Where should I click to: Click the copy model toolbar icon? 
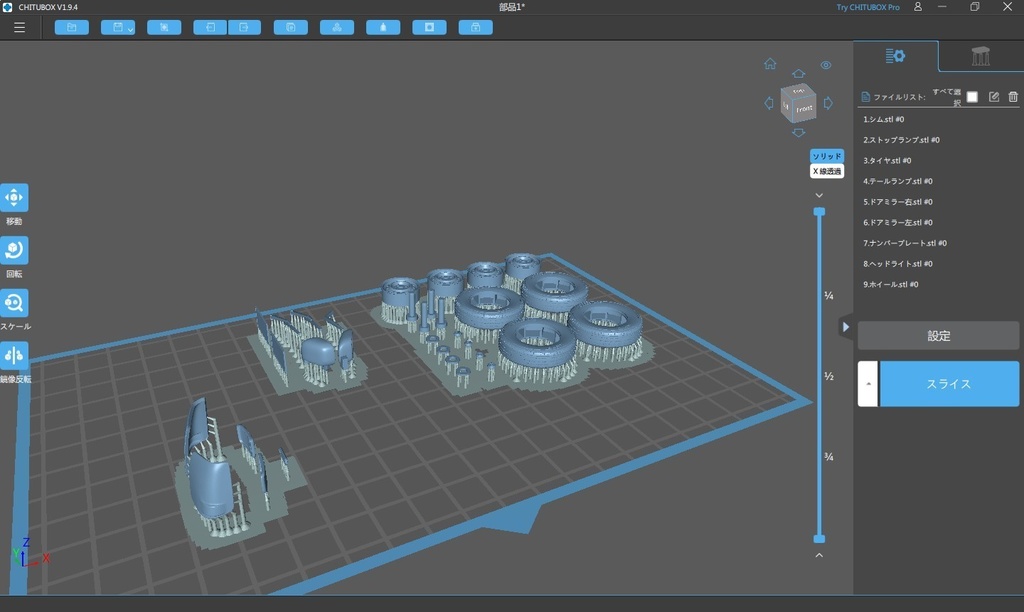(291, 27)
